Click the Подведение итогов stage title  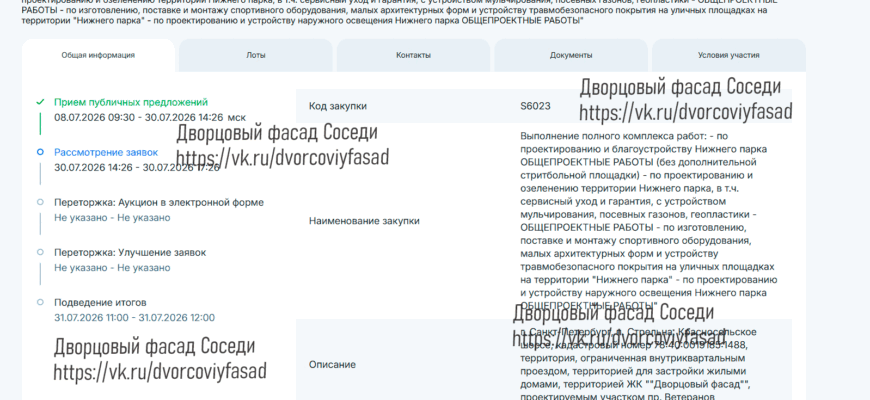100,302
